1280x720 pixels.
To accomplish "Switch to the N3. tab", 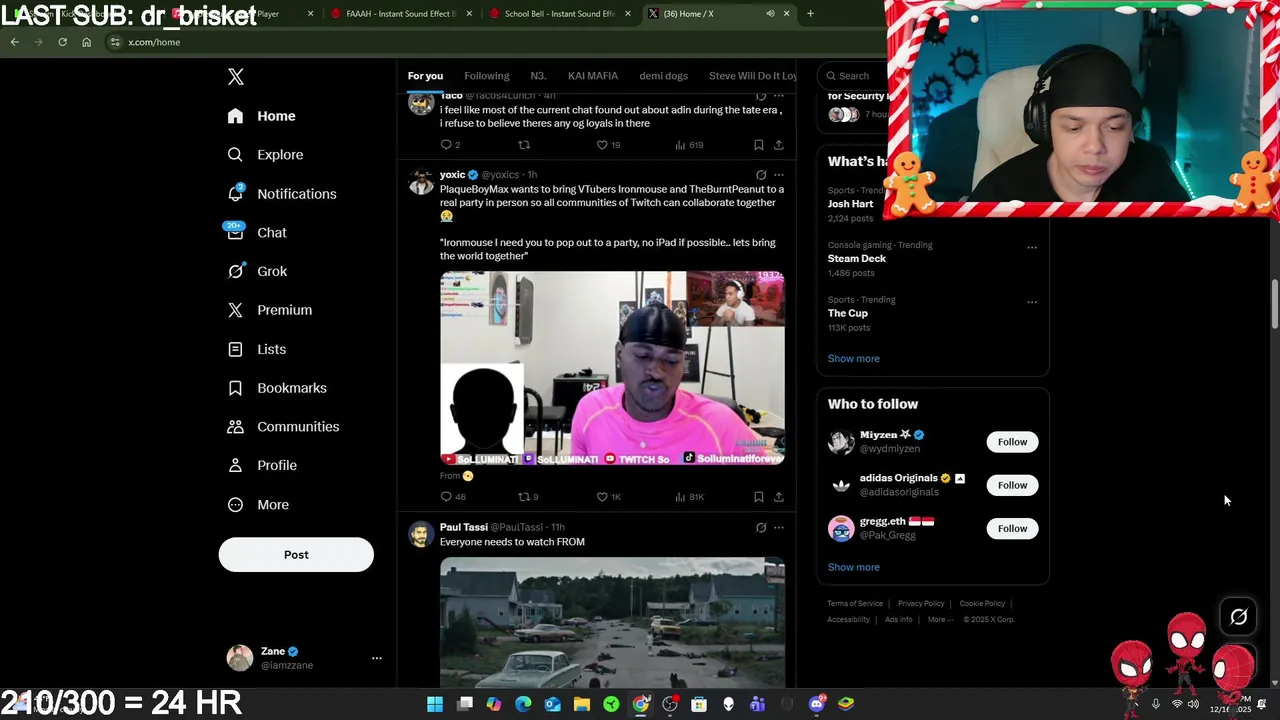I will coord(538,76).
